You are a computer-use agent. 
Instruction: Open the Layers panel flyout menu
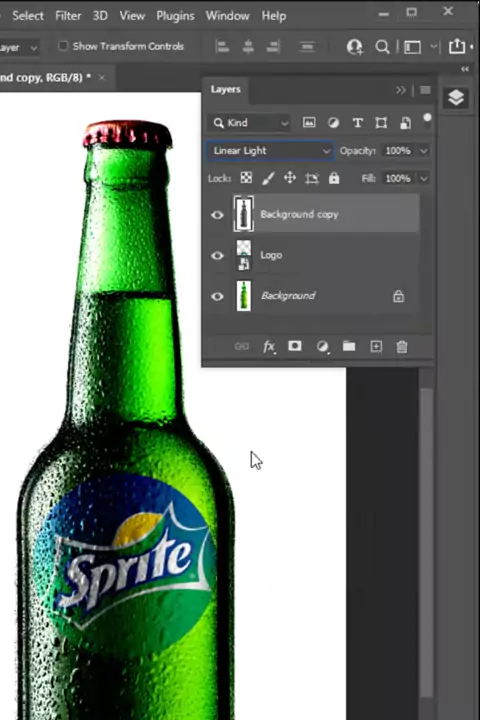425,90
